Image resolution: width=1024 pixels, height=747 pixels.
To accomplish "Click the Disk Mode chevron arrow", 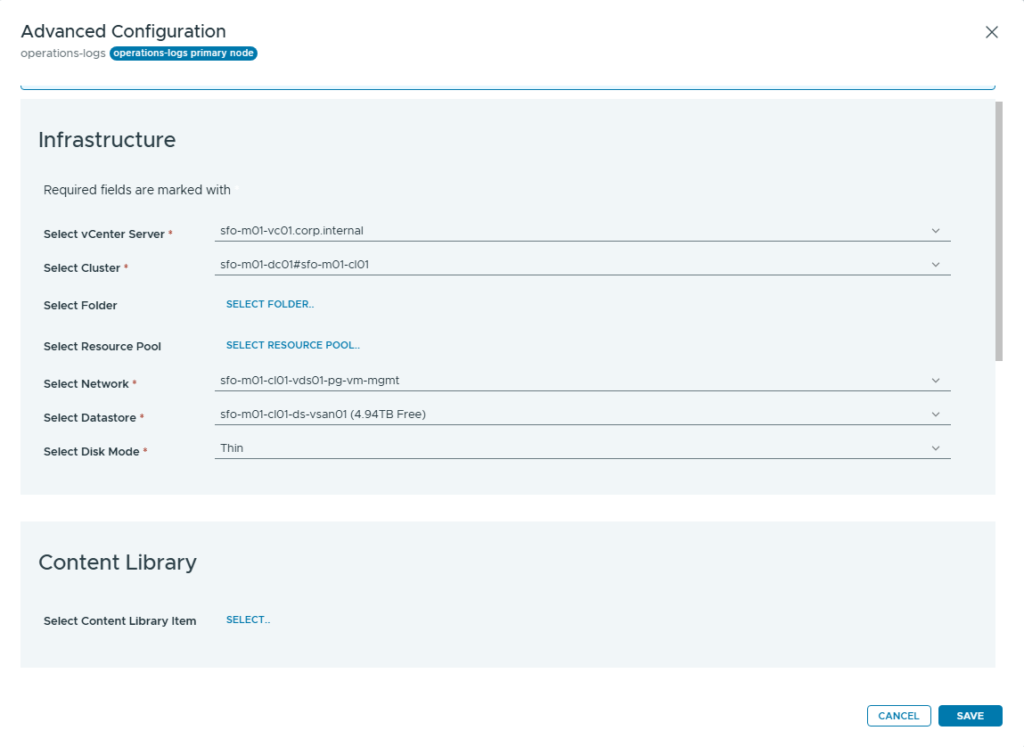I will (x=936, y=449).
